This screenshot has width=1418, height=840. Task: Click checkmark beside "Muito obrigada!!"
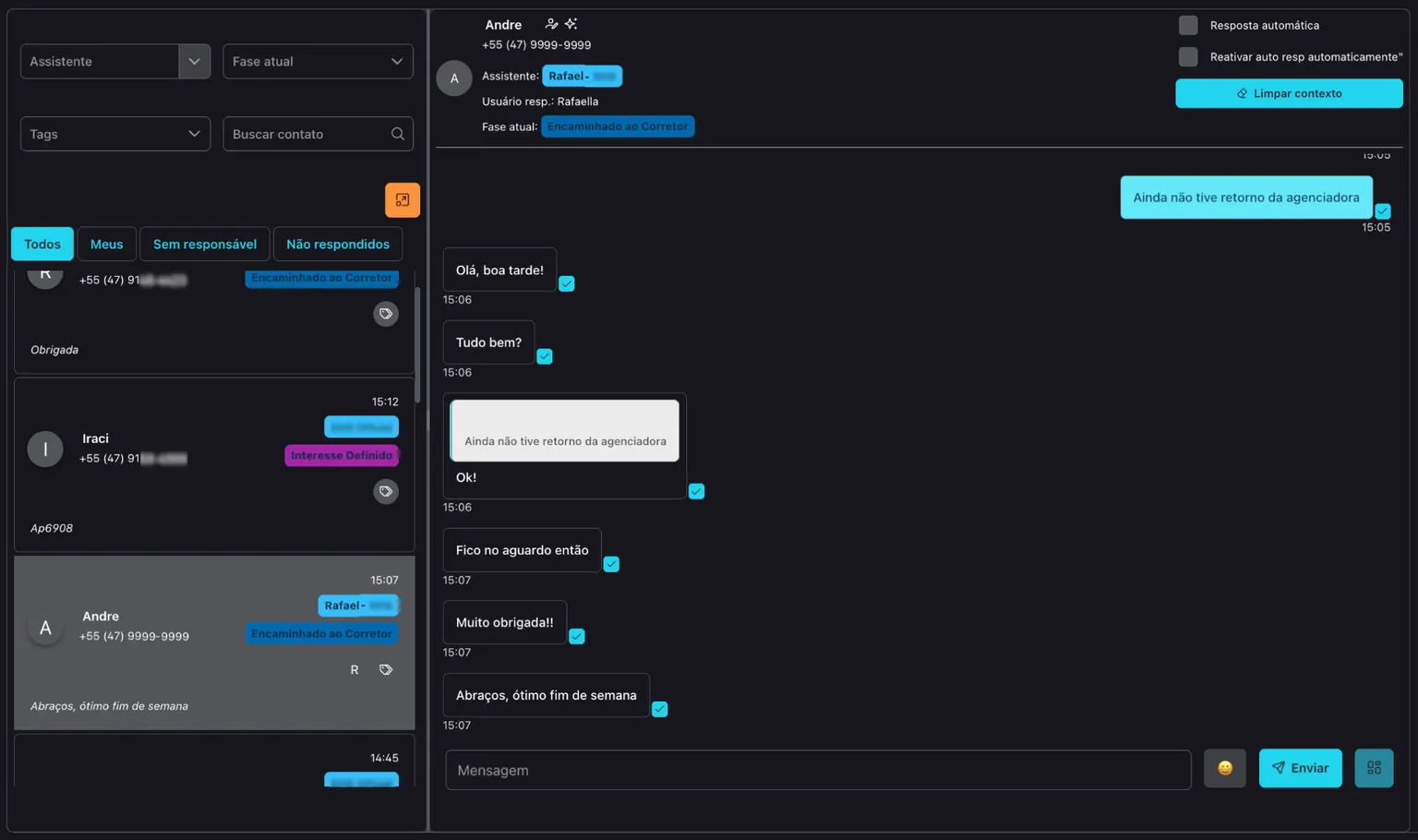[577, 636]
